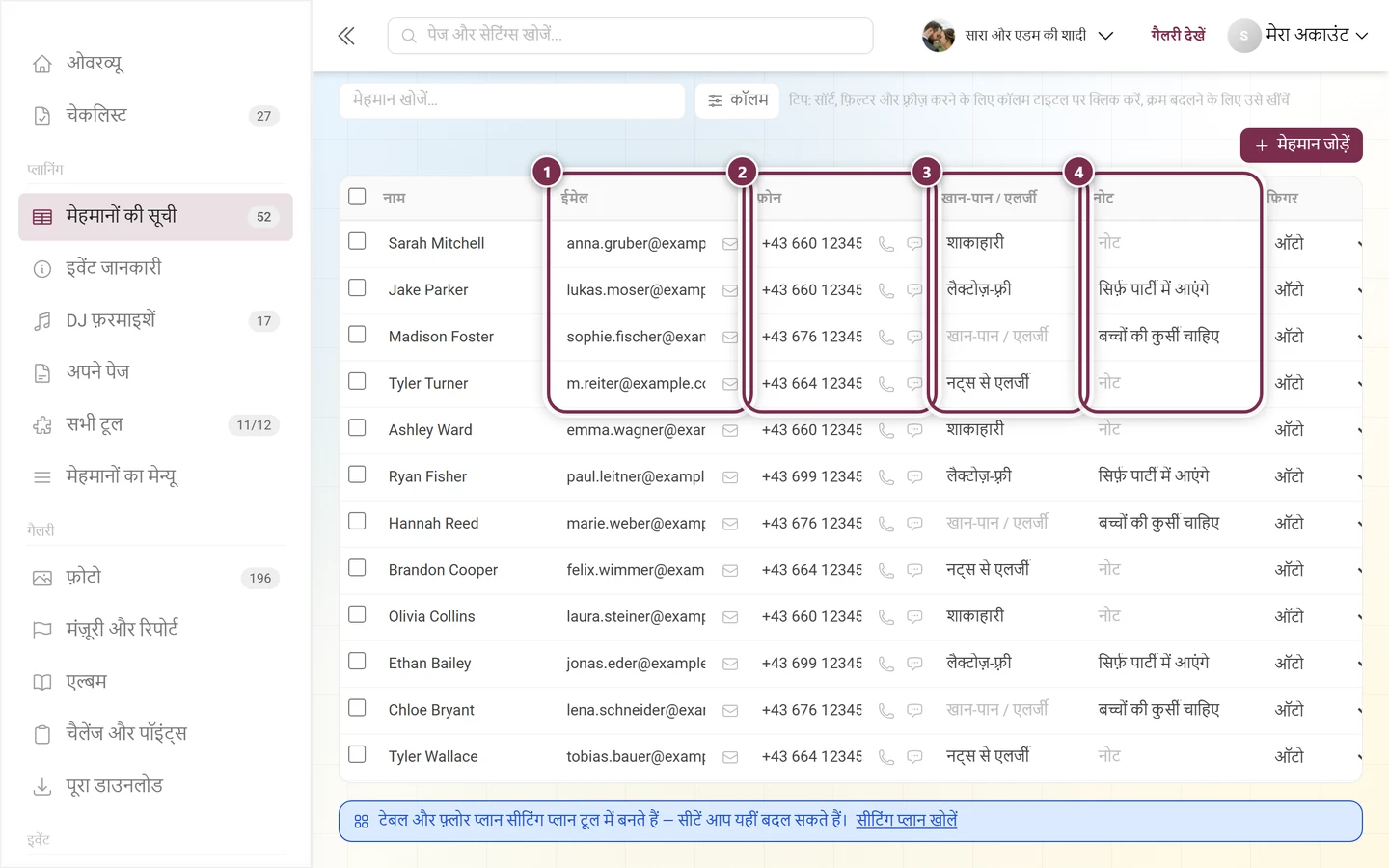Click the wedding couple avatar thumbnail
The width and height of the screenshot is (1389, 868).
click(939, 36)
